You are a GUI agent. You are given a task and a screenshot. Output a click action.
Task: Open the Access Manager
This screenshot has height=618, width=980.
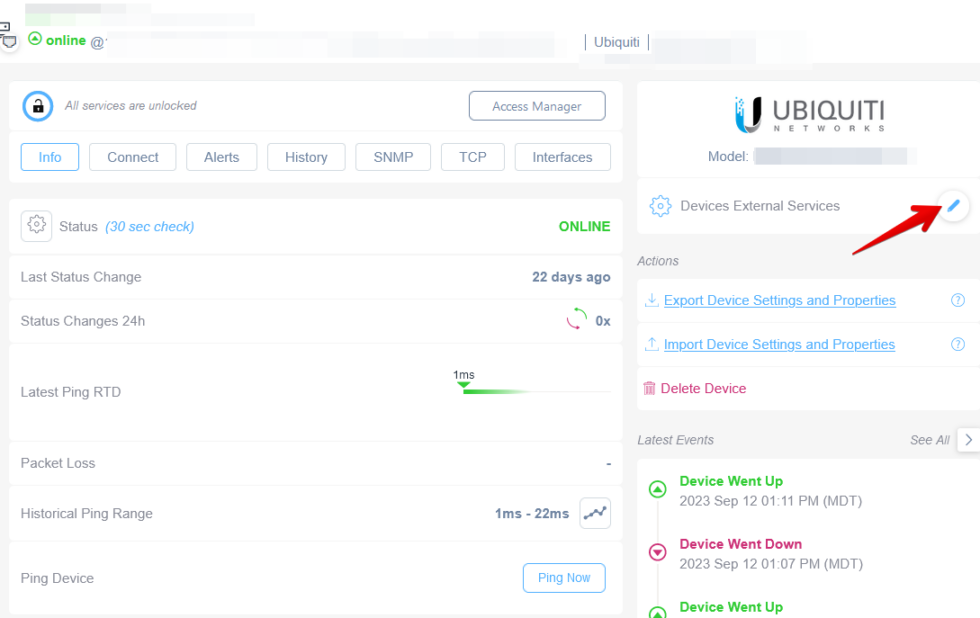[x=537, y=105]
